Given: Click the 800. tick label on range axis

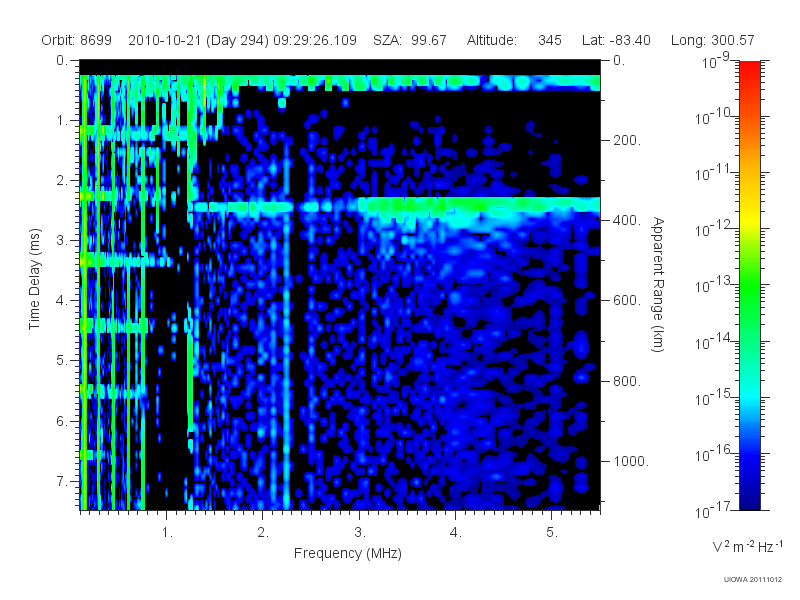Looking at the screenshot, I should click(x=627, y=381).
